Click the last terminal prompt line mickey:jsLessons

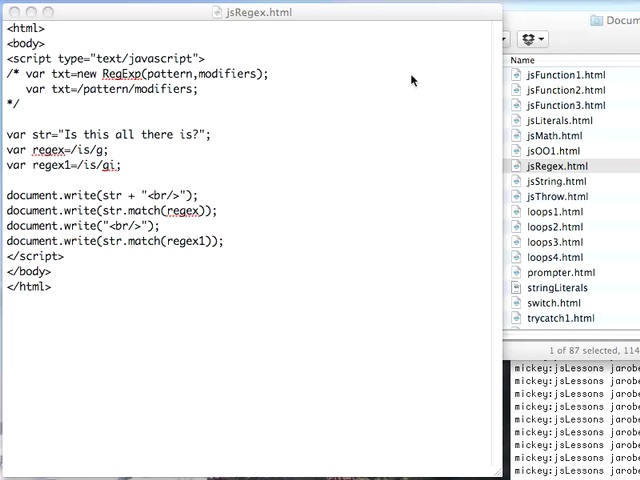pyautogui.click(x=577, y=471)
